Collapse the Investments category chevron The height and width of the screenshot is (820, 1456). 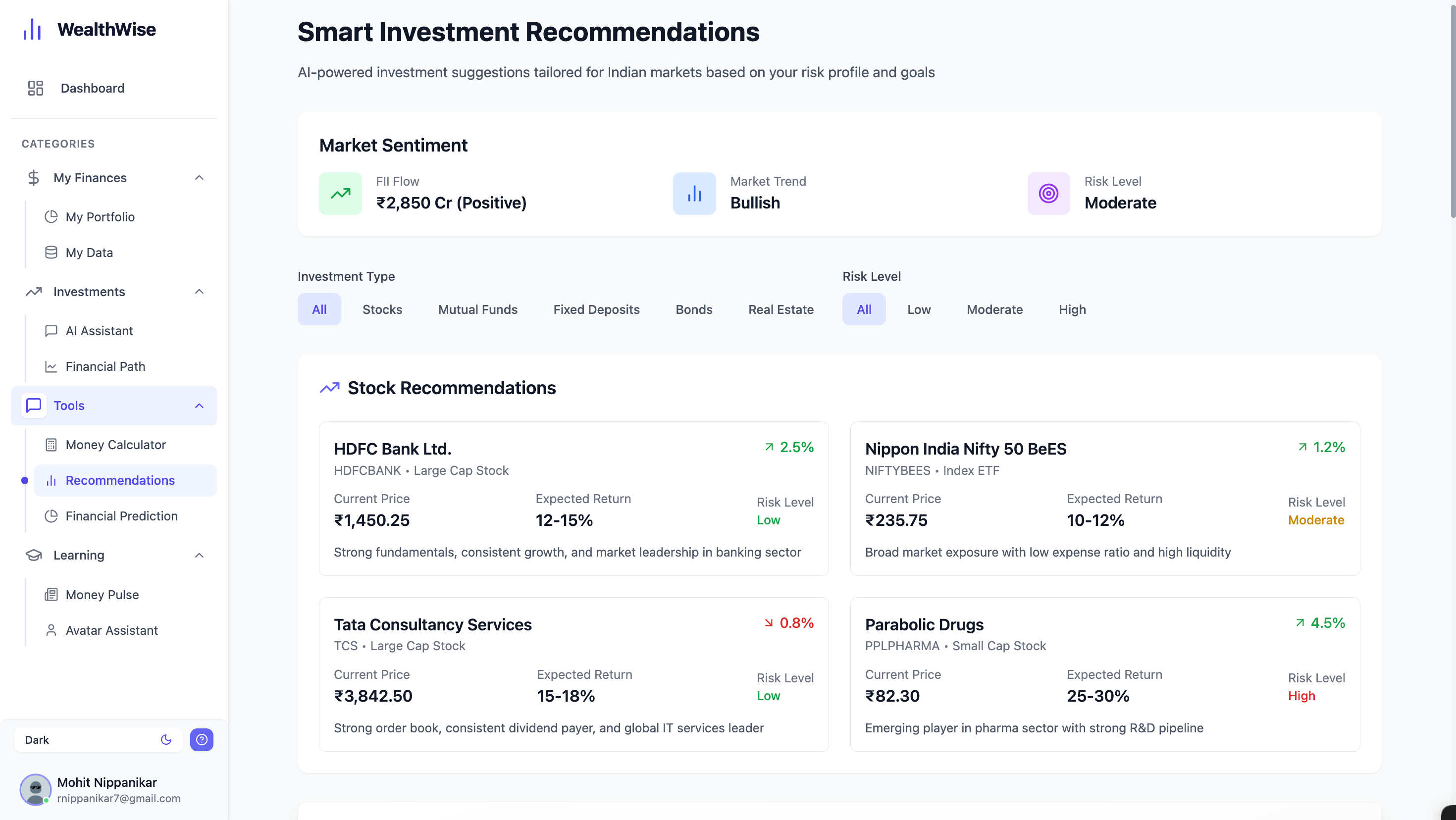pyautogui.click(x=199, y=292)
